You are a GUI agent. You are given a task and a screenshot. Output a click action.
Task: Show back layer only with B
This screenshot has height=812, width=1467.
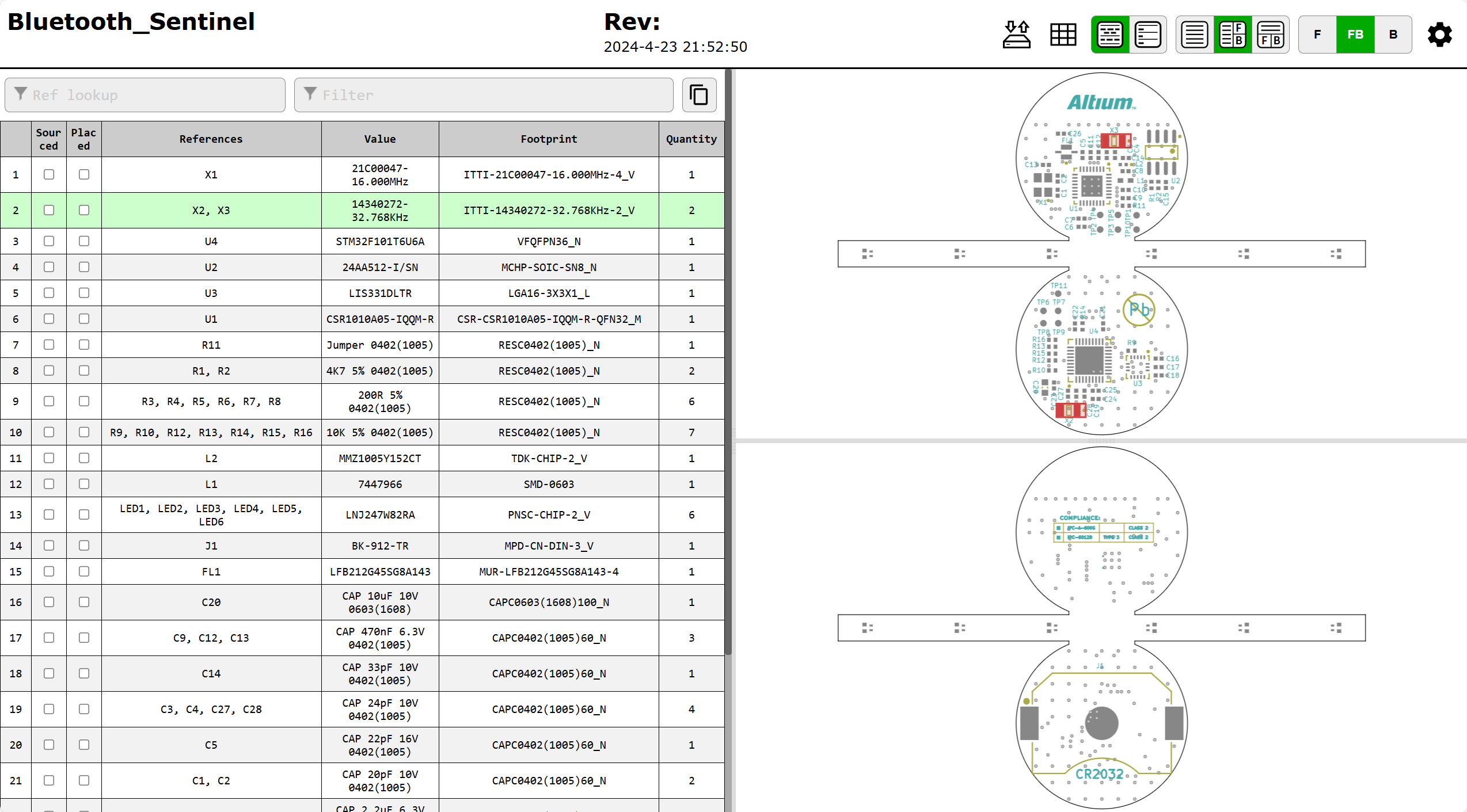pos(1393,35)
